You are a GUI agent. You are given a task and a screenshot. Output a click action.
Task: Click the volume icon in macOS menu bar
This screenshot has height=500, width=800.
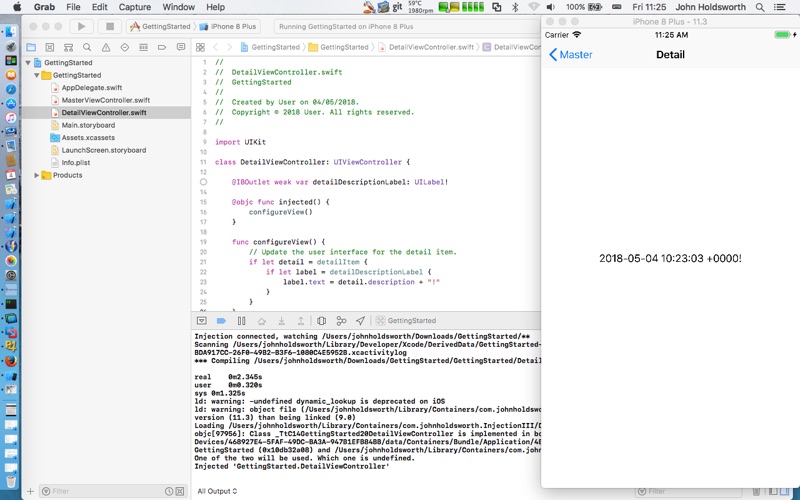[x=551, y=7]
